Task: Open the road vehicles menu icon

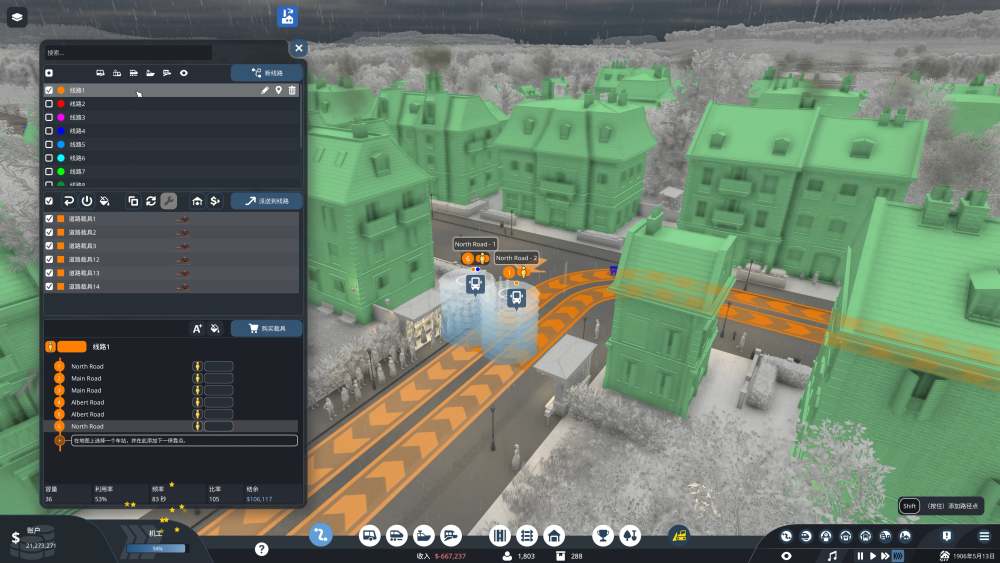Action: coord(369,536)
